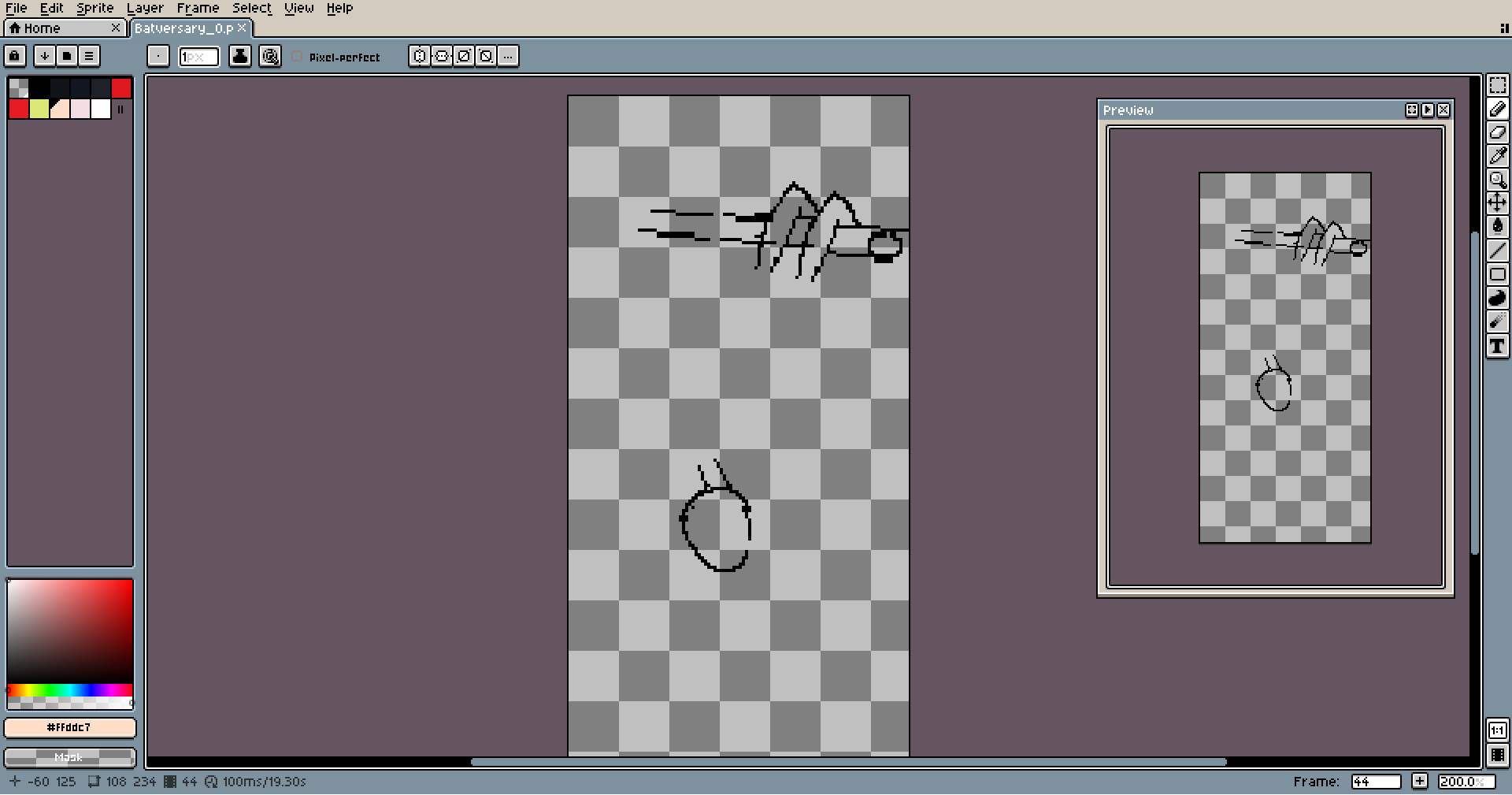Enable the Pixel-perfect checkbox
Image resolution: width=1512 pixels, height=795 pixels.
pyautogui.click(x=298, y=57)
